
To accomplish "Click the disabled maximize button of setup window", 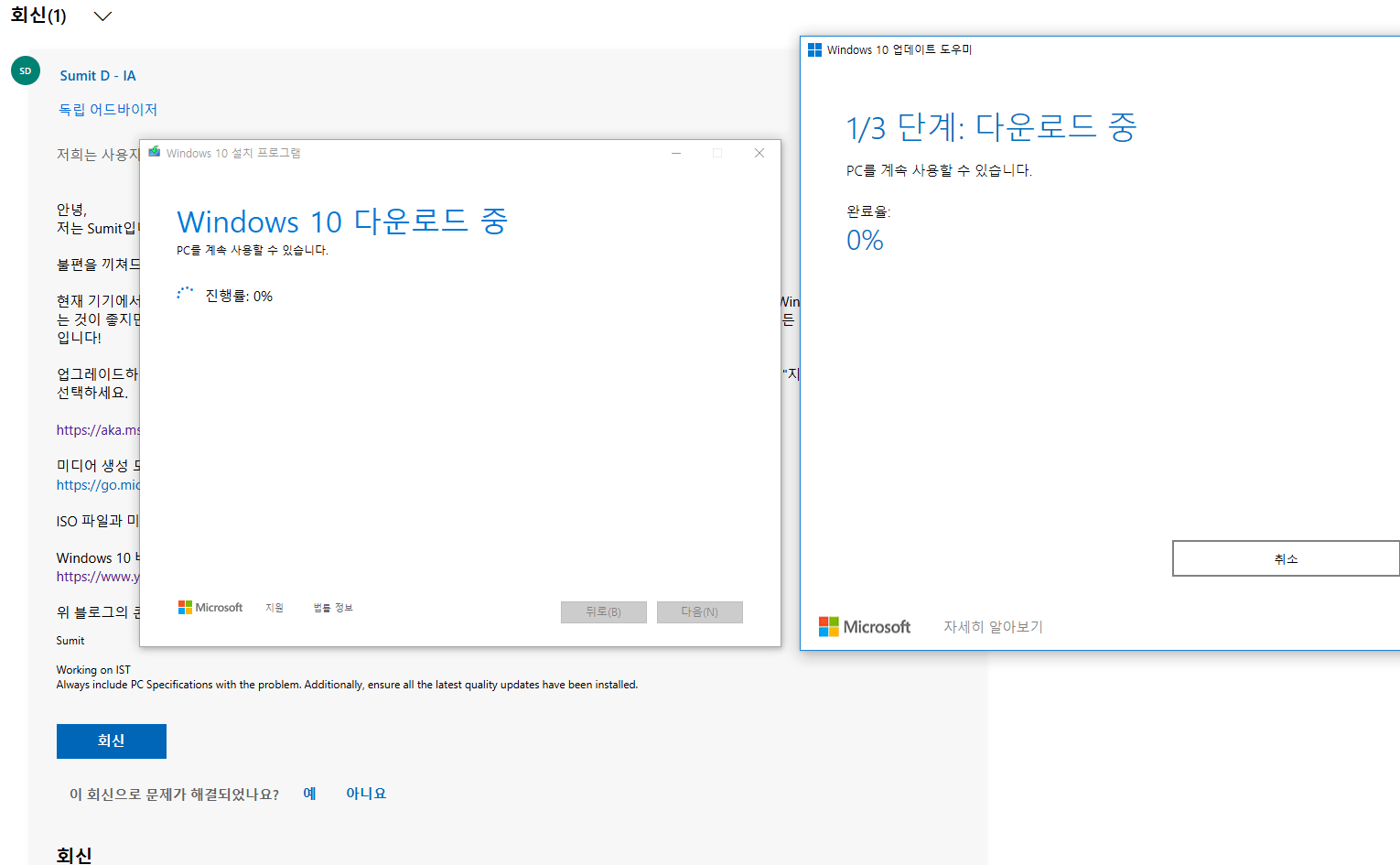I will pos(717,153).
